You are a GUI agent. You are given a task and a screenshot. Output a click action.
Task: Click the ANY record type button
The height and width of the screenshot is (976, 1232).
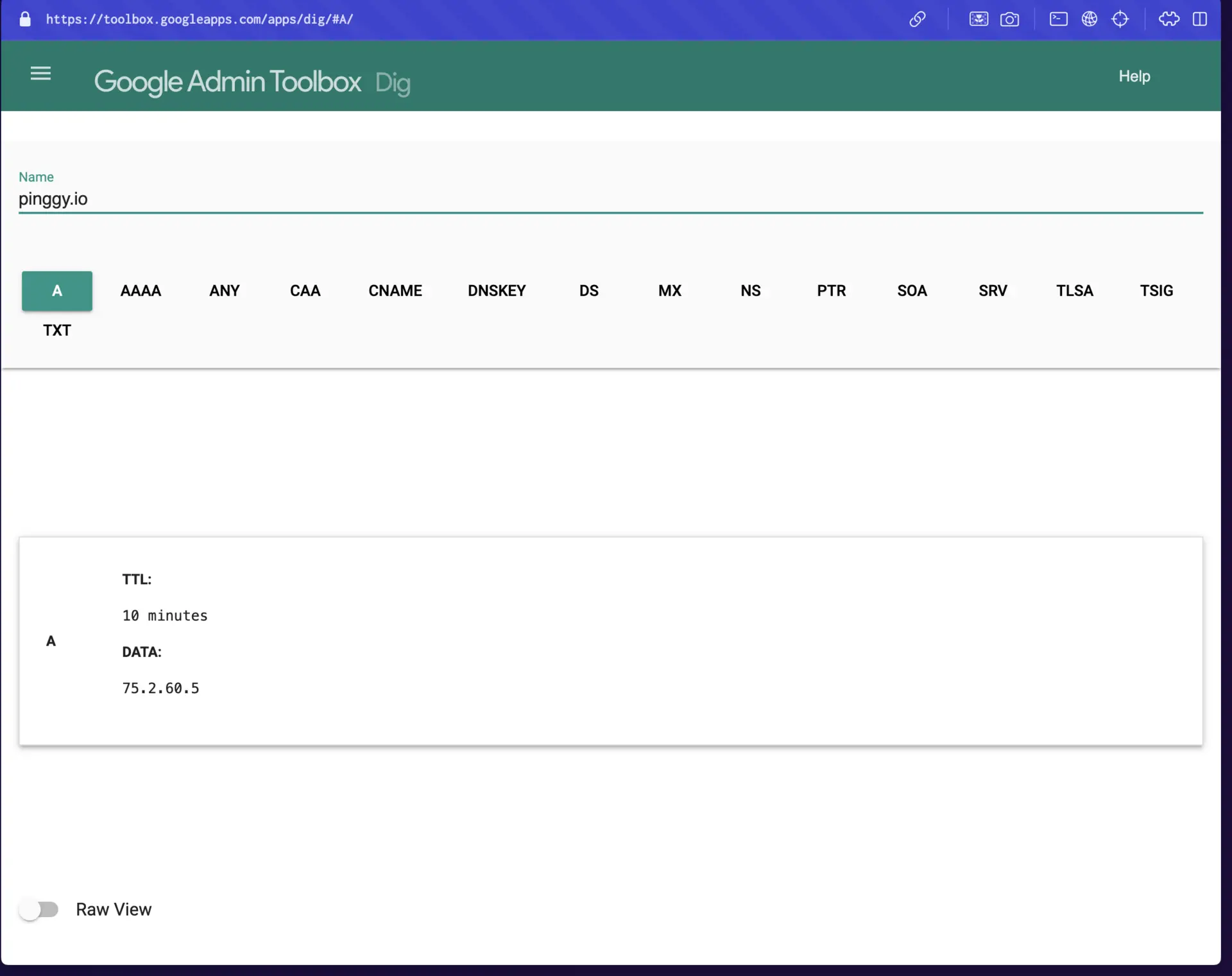pyautogui.click(x=224, y=290)
